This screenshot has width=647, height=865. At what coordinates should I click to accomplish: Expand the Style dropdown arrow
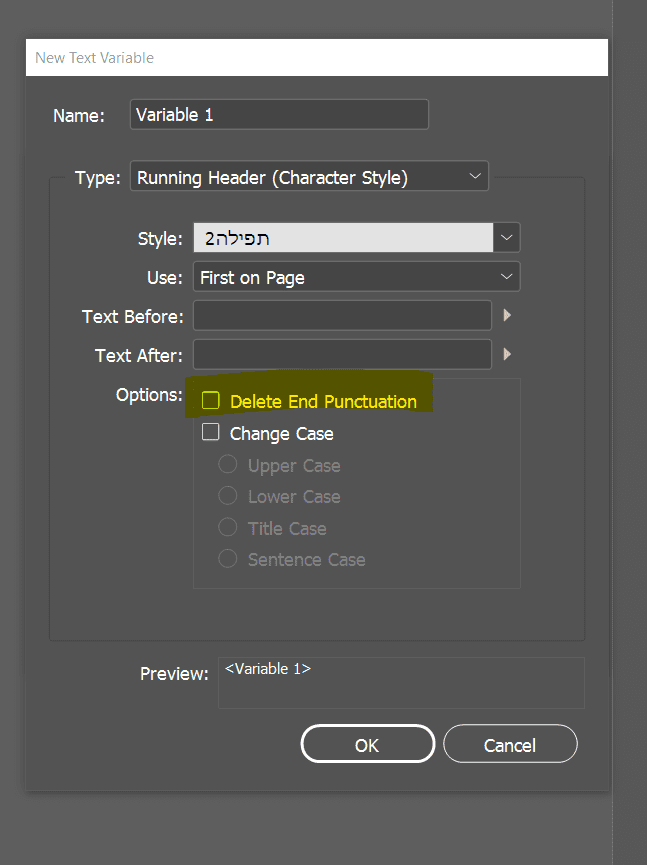tap(507, 238)
